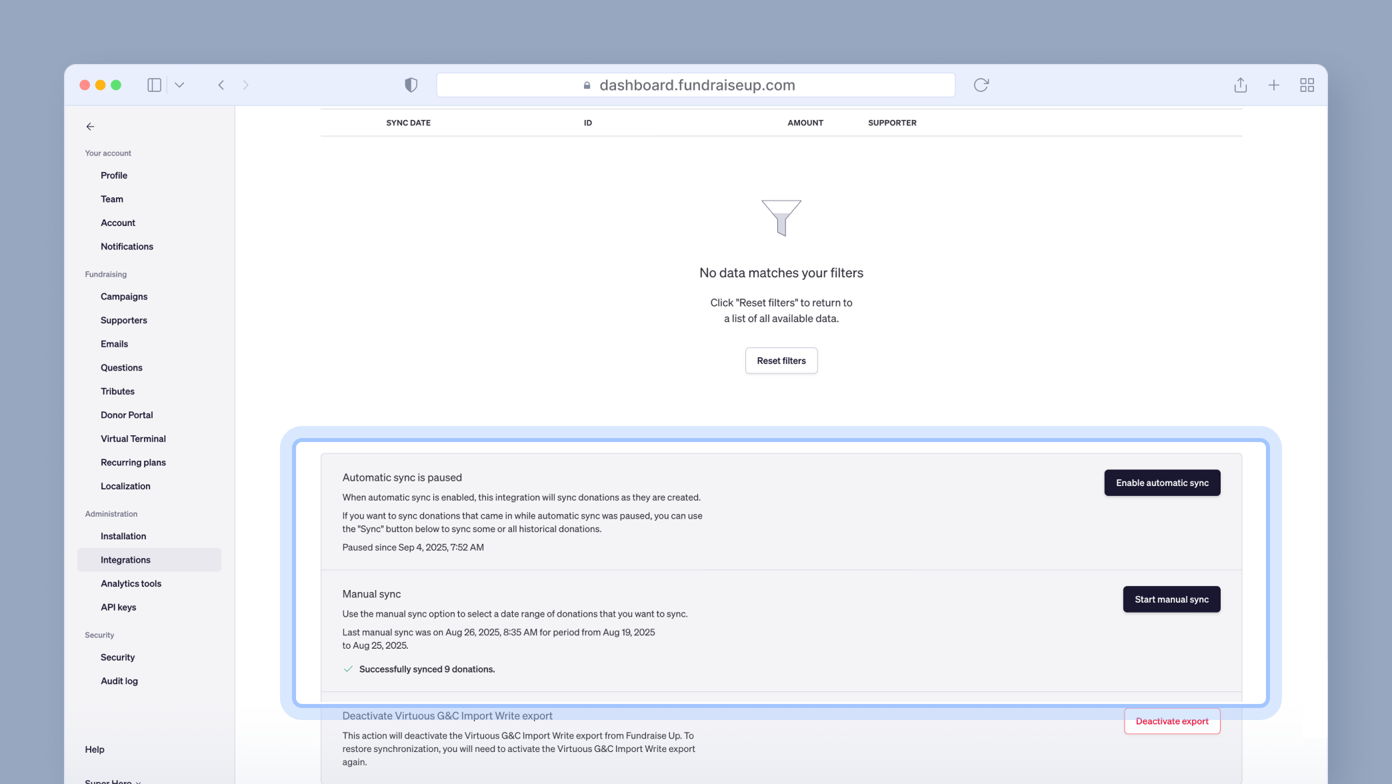Reload the page with refresh icon
The width and height of the screenshot is (1392, 784).
click(981, 85)
